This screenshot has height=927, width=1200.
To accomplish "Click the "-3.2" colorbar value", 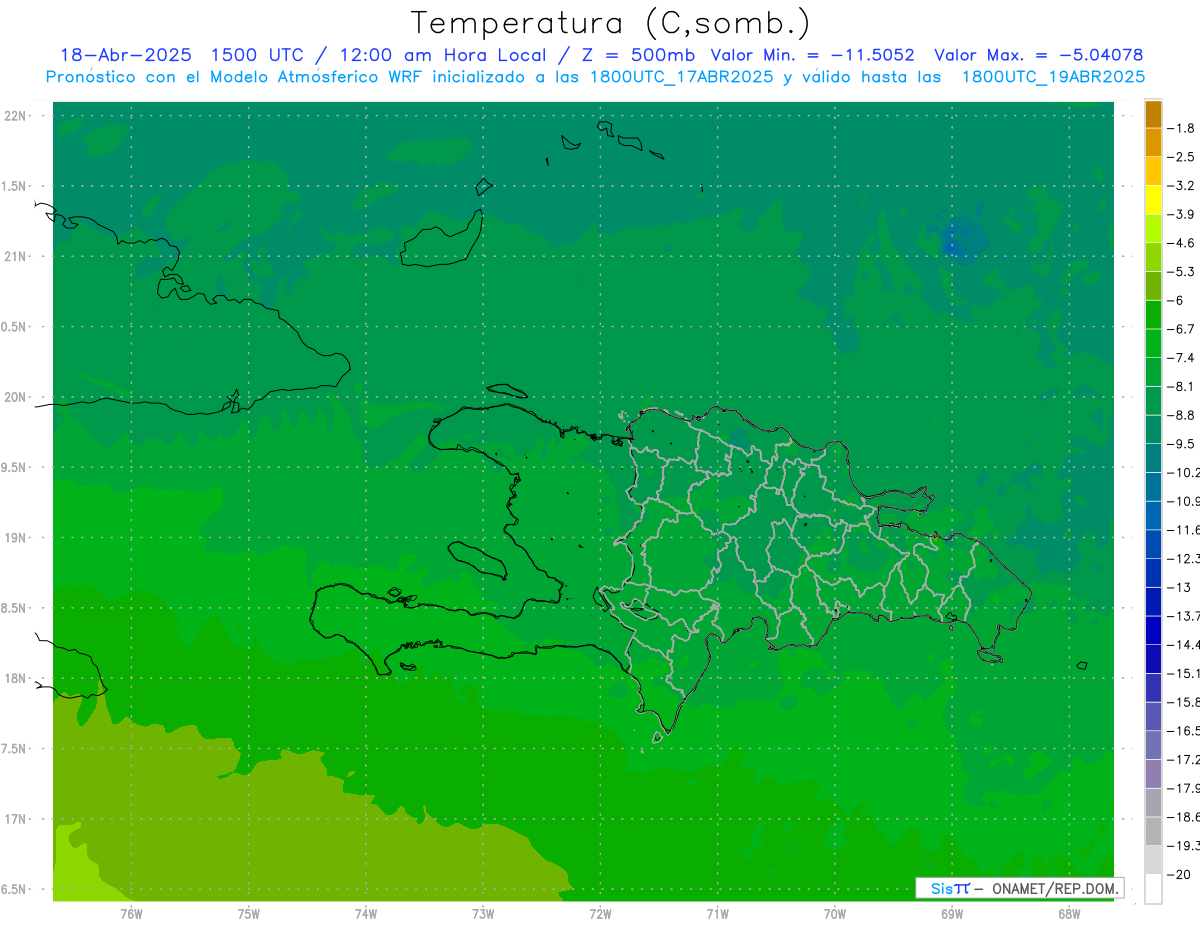I will pos(1181,186).
